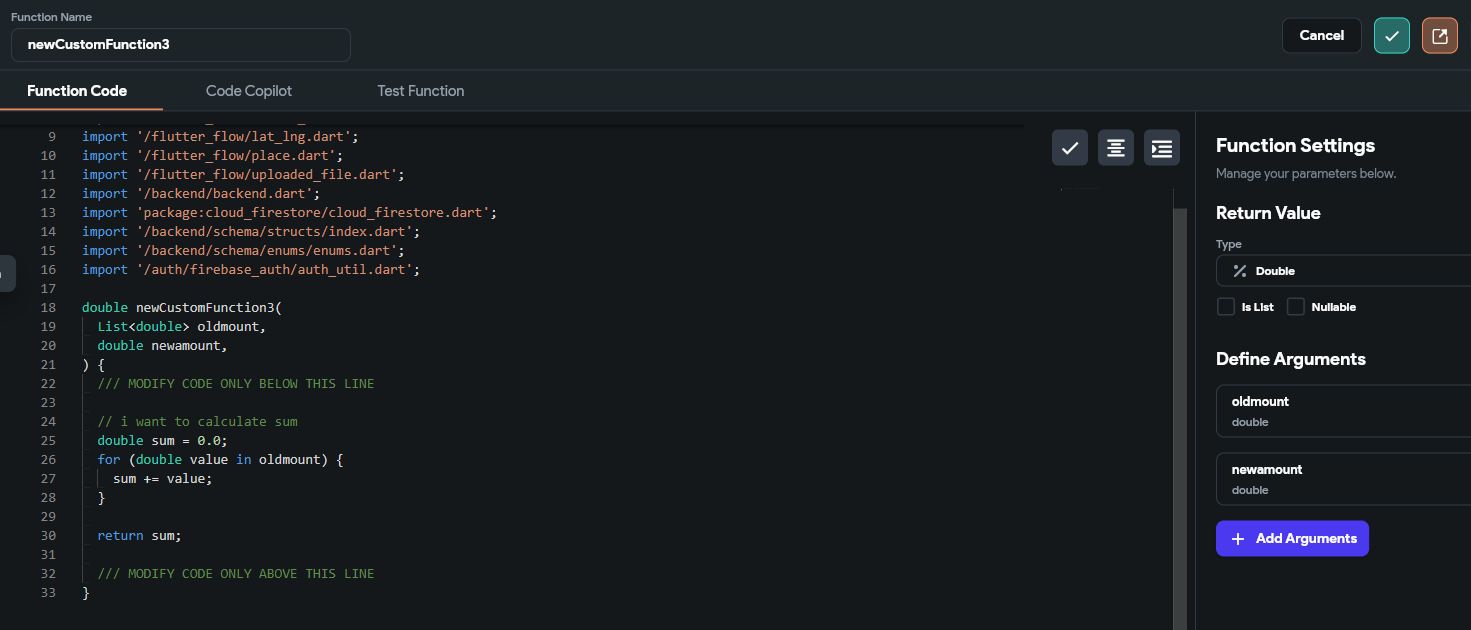1471x630 pixels.
Task: Click the checkmark icon above the code editor
Action: tap(1070, 148)
